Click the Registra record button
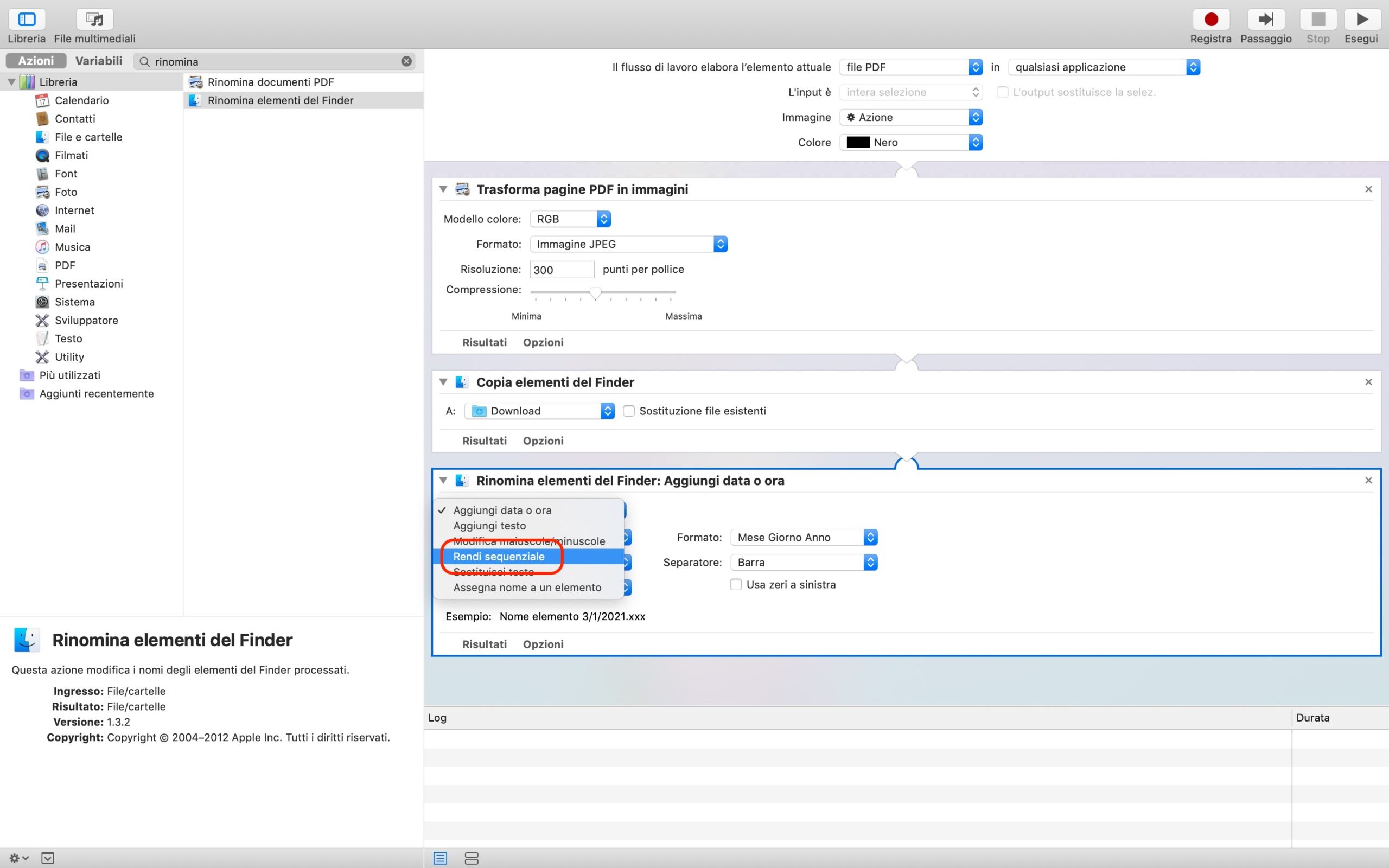This screenshot has height=868, width=1389. coord(1210,20)
